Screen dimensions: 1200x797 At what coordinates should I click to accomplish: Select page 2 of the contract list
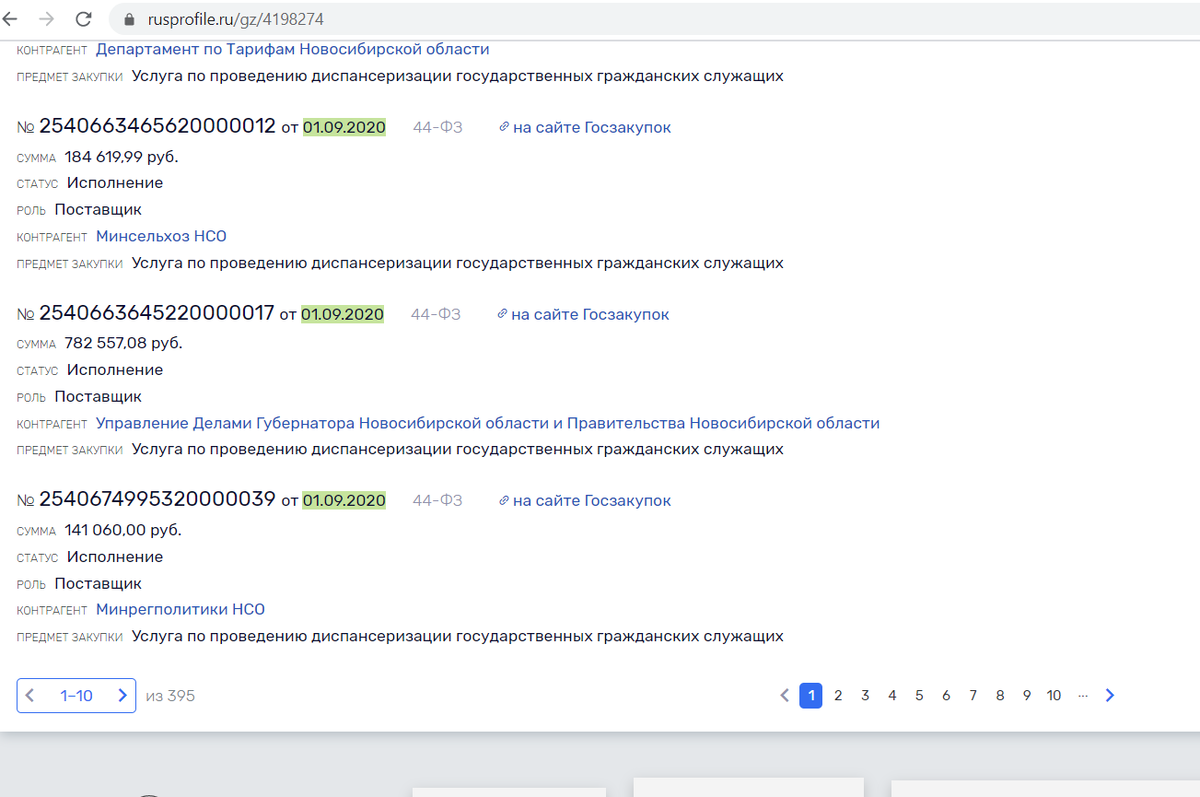tap(838, 694)
